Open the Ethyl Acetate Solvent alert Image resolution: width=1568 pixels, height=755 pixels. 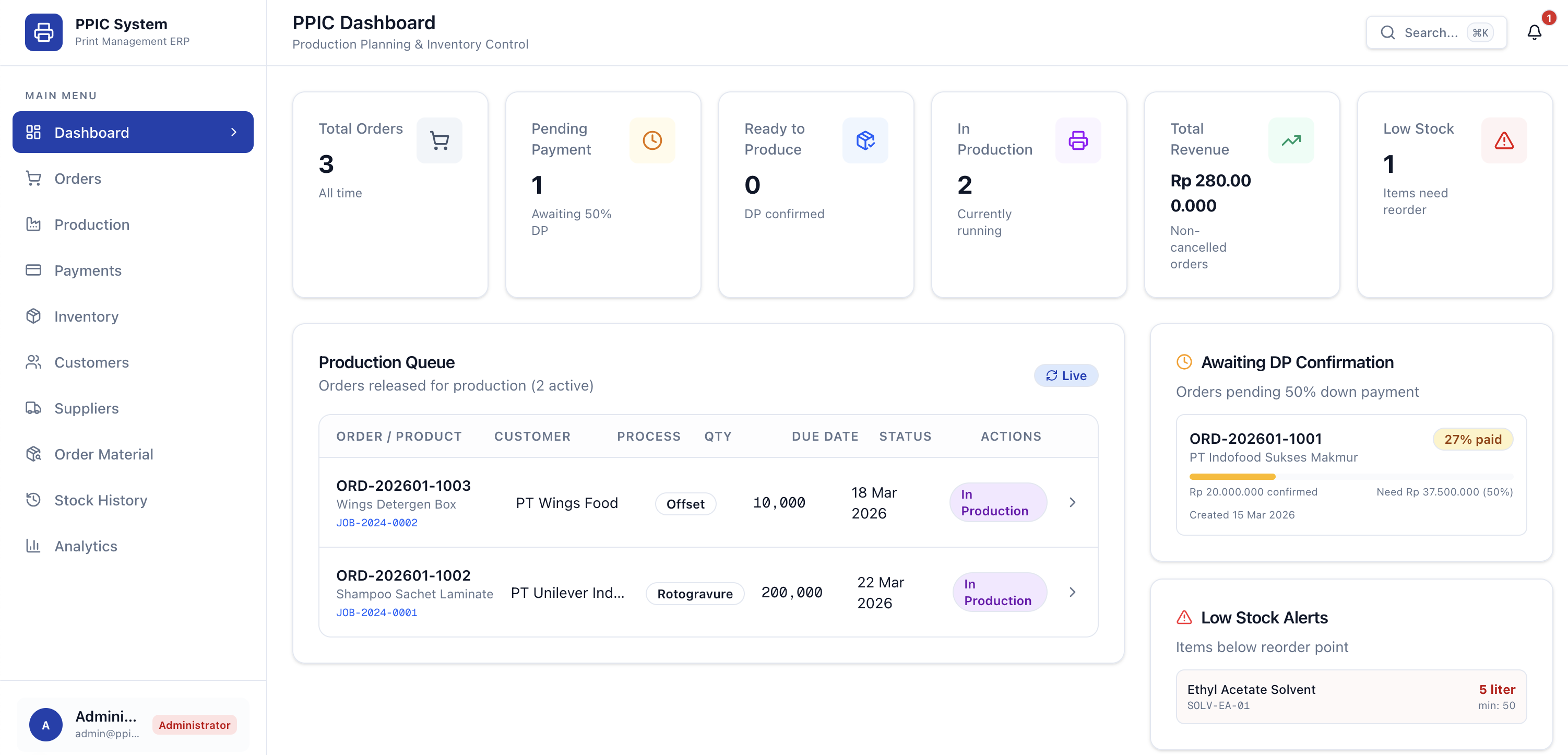click(x=1351, y=697)
